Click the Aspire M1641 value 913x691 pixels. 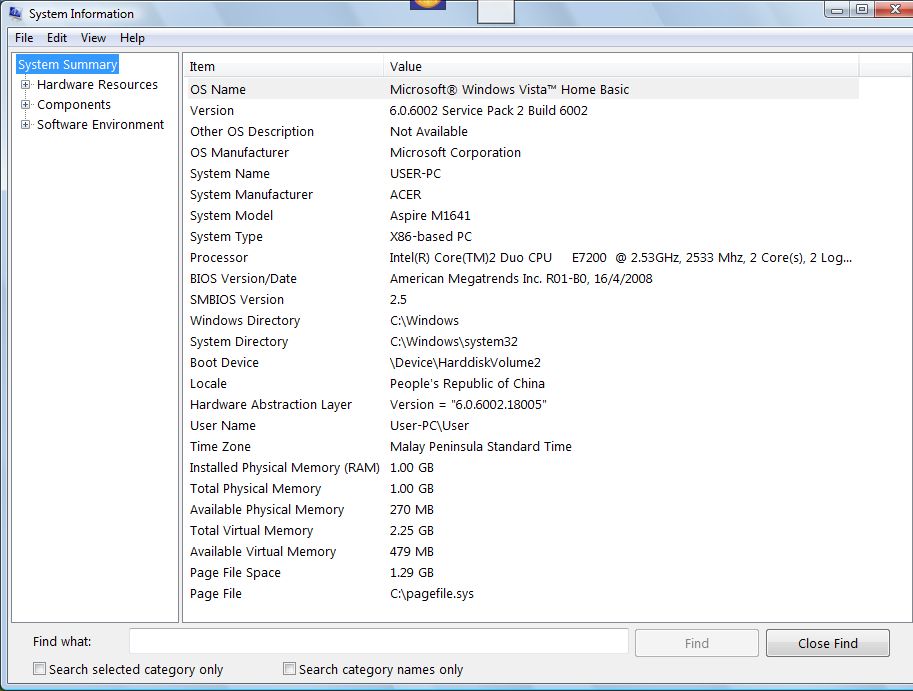(430, 215)
